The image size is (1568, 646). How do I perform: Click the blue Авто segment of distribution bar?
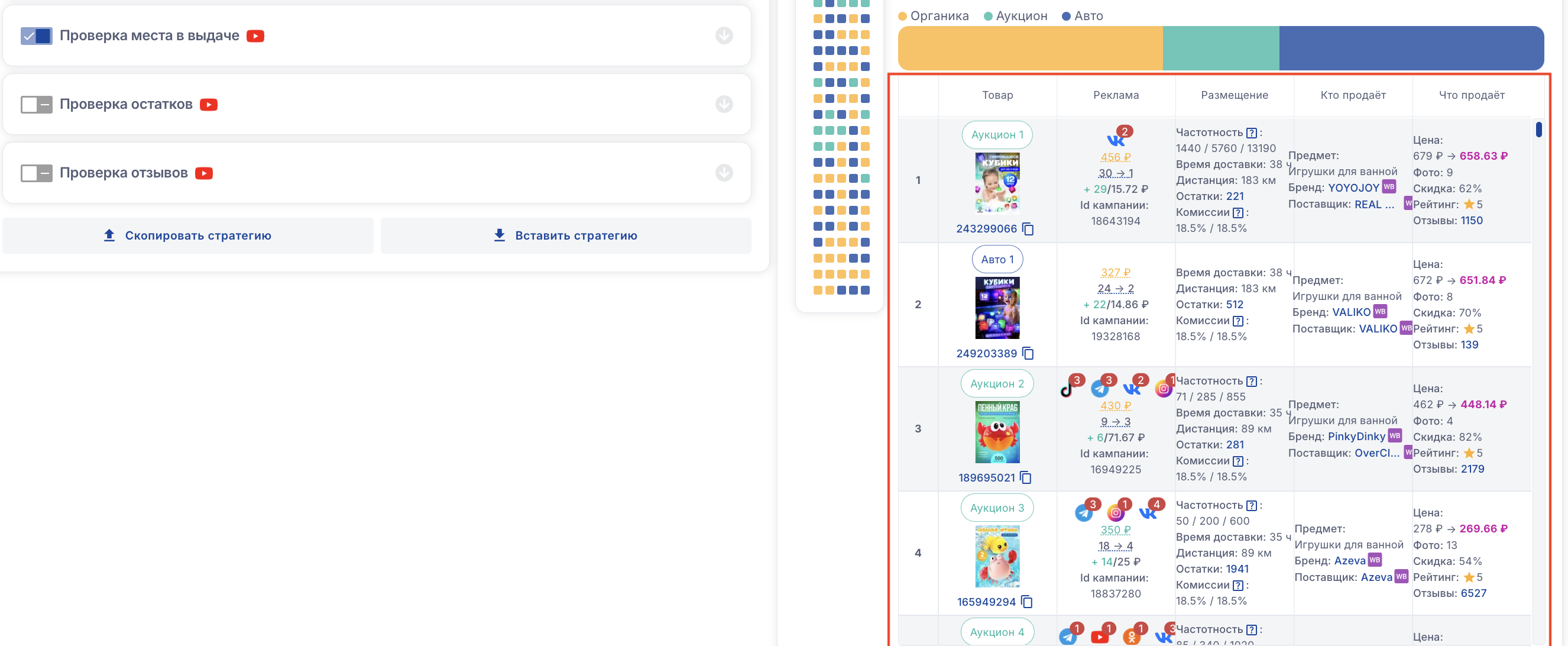coord(1411,48)
